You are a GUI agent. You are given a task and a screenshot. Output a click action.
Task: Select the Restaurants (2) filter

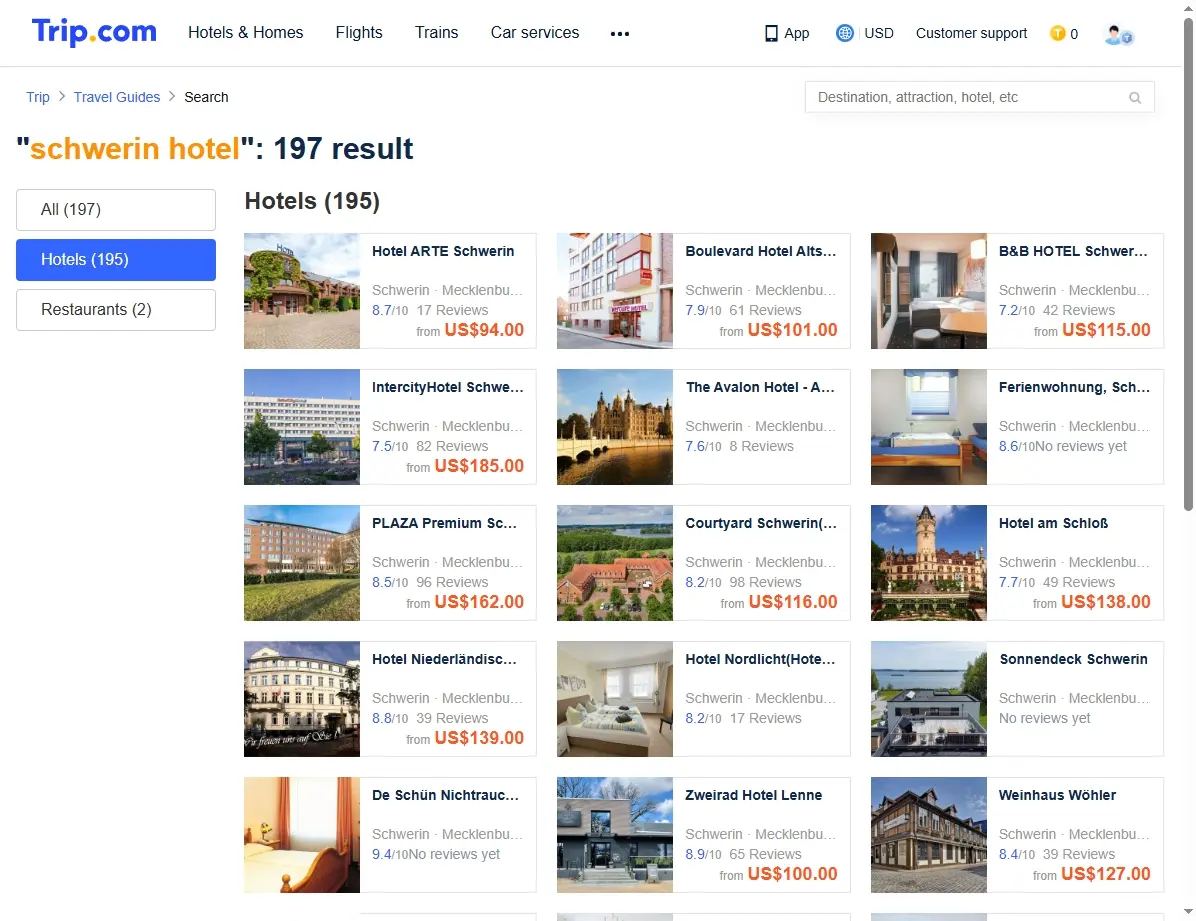pyautogui.click(x=116, y=310)
